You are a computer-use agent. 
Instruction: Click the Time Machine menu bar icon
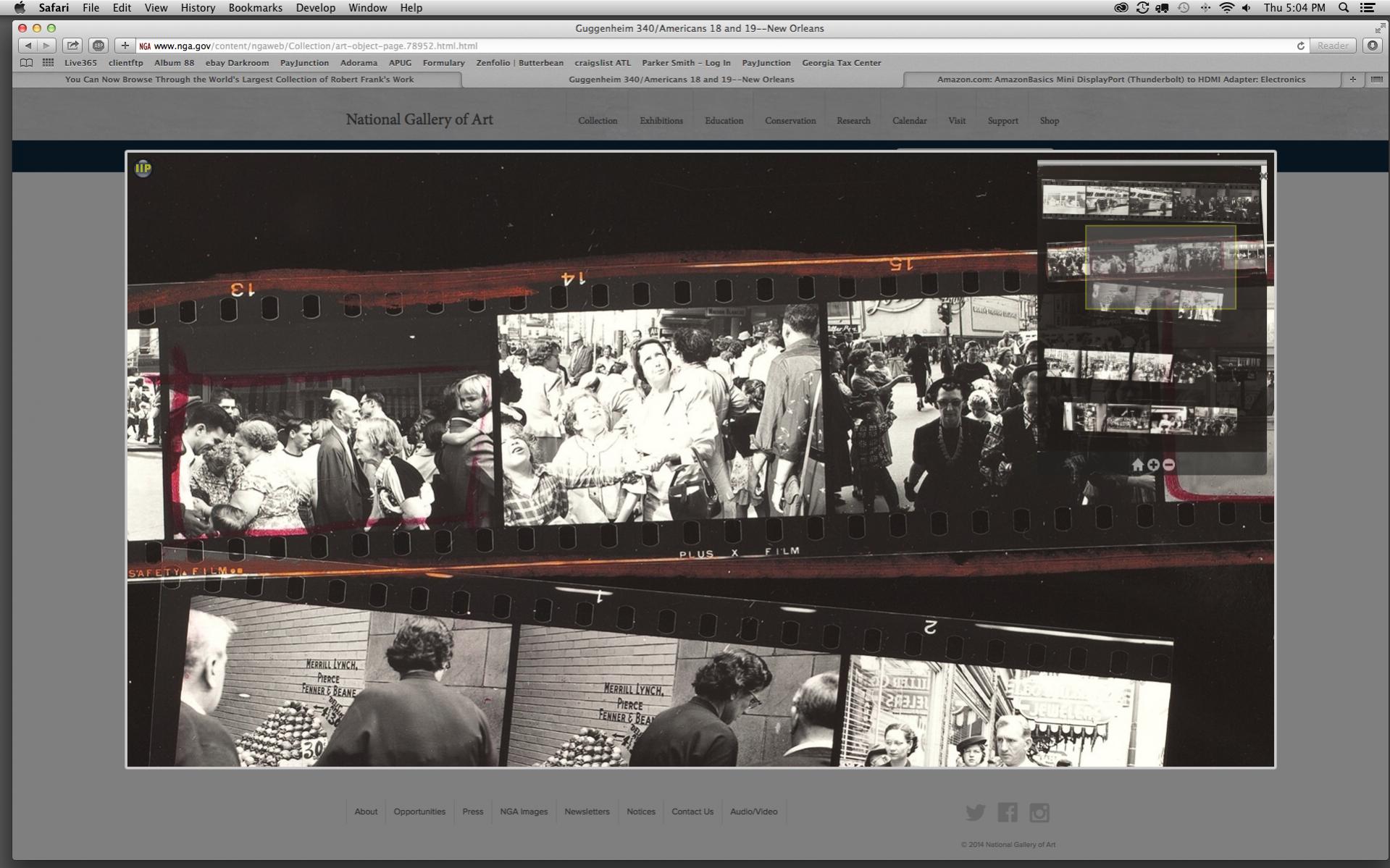point(1184,8)
